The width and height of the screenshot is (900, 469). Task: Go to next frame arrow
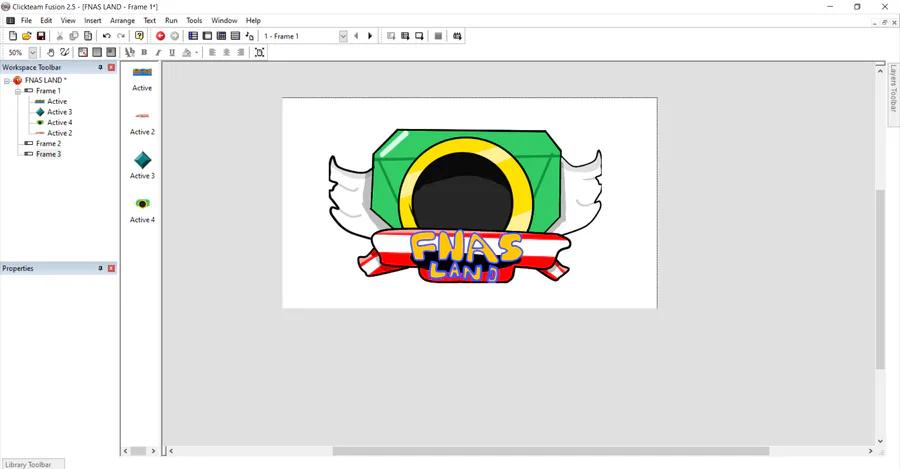[x=370, y=36]
